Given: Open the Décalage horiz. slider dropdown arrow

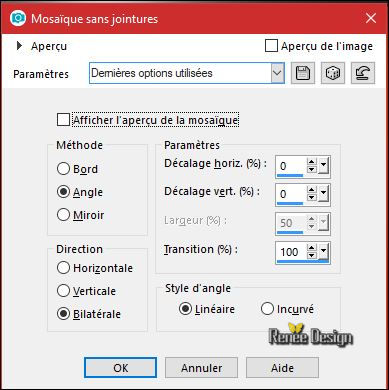Looking at the screenshot, I should (323, 166).
